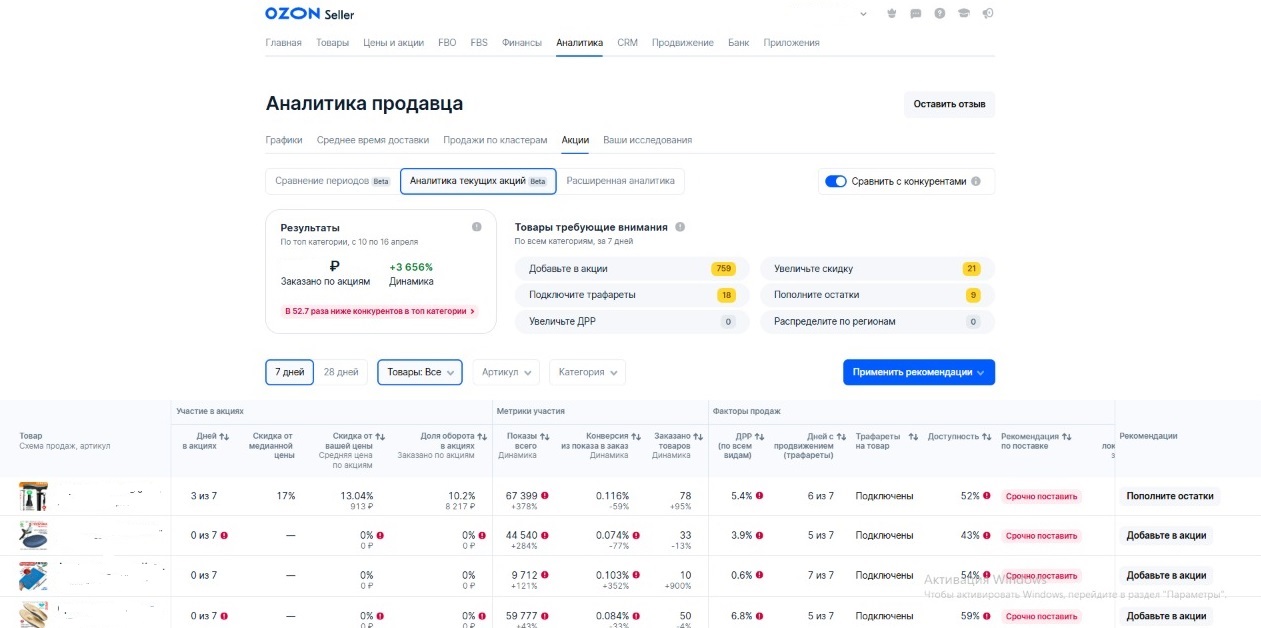Image resolution: width=1261 pixels, height=628 pixels.
Task: Open product thumbnail in 9 712 row
Action: 33,576
